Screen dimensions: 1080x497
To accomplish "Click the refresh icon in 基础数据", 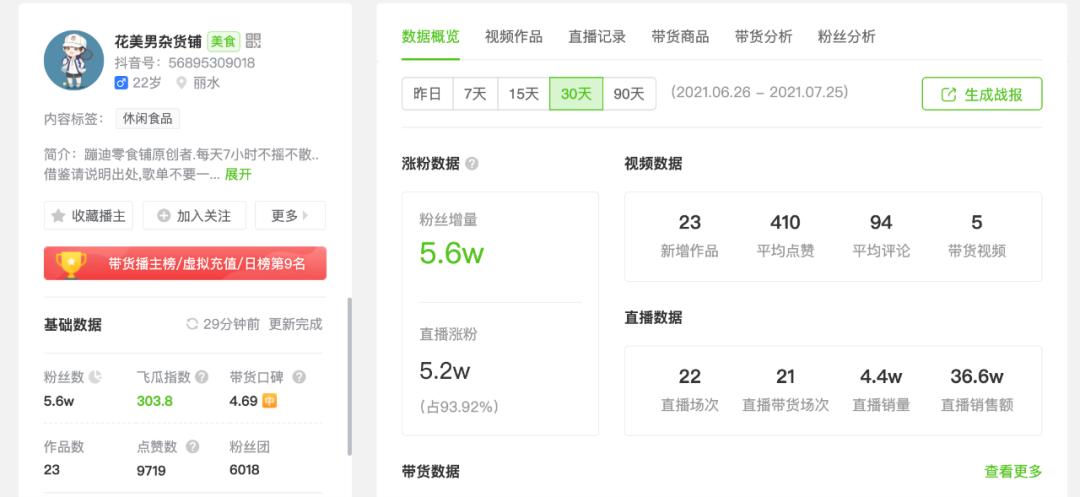I will point(192,324).
